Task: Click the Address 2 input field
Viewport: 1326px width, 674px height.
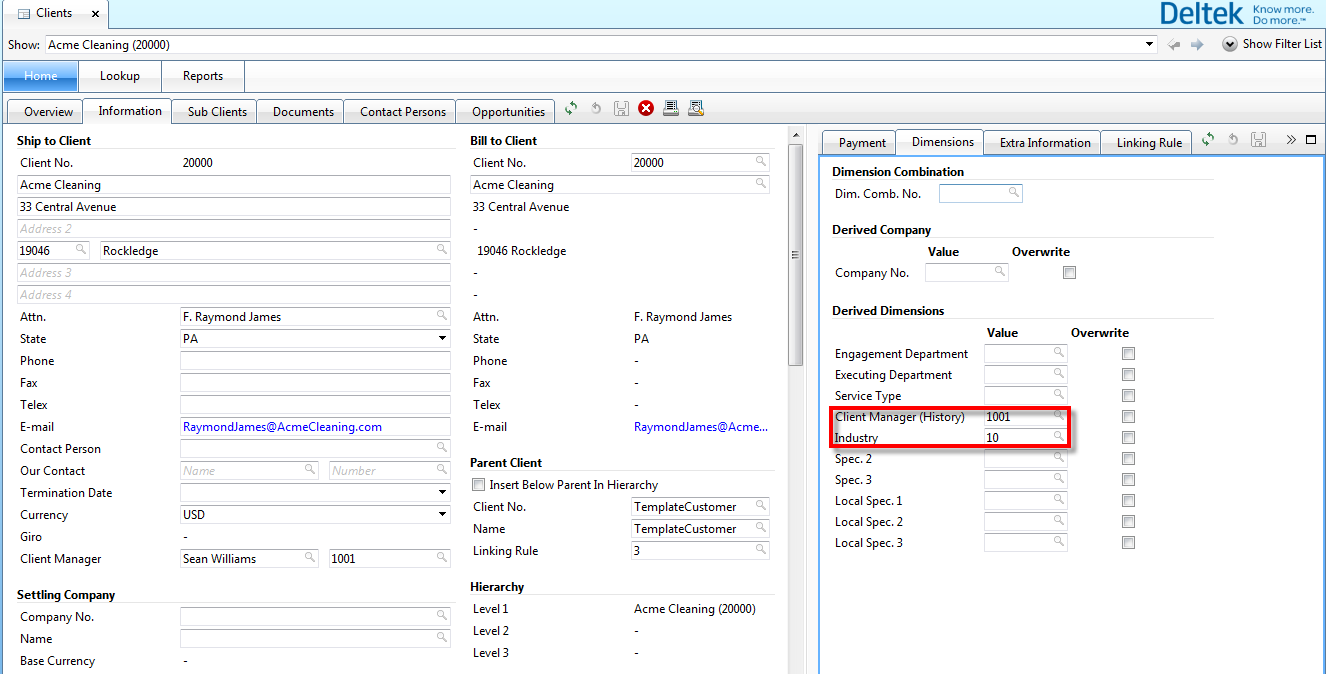Action: point(234,229)
